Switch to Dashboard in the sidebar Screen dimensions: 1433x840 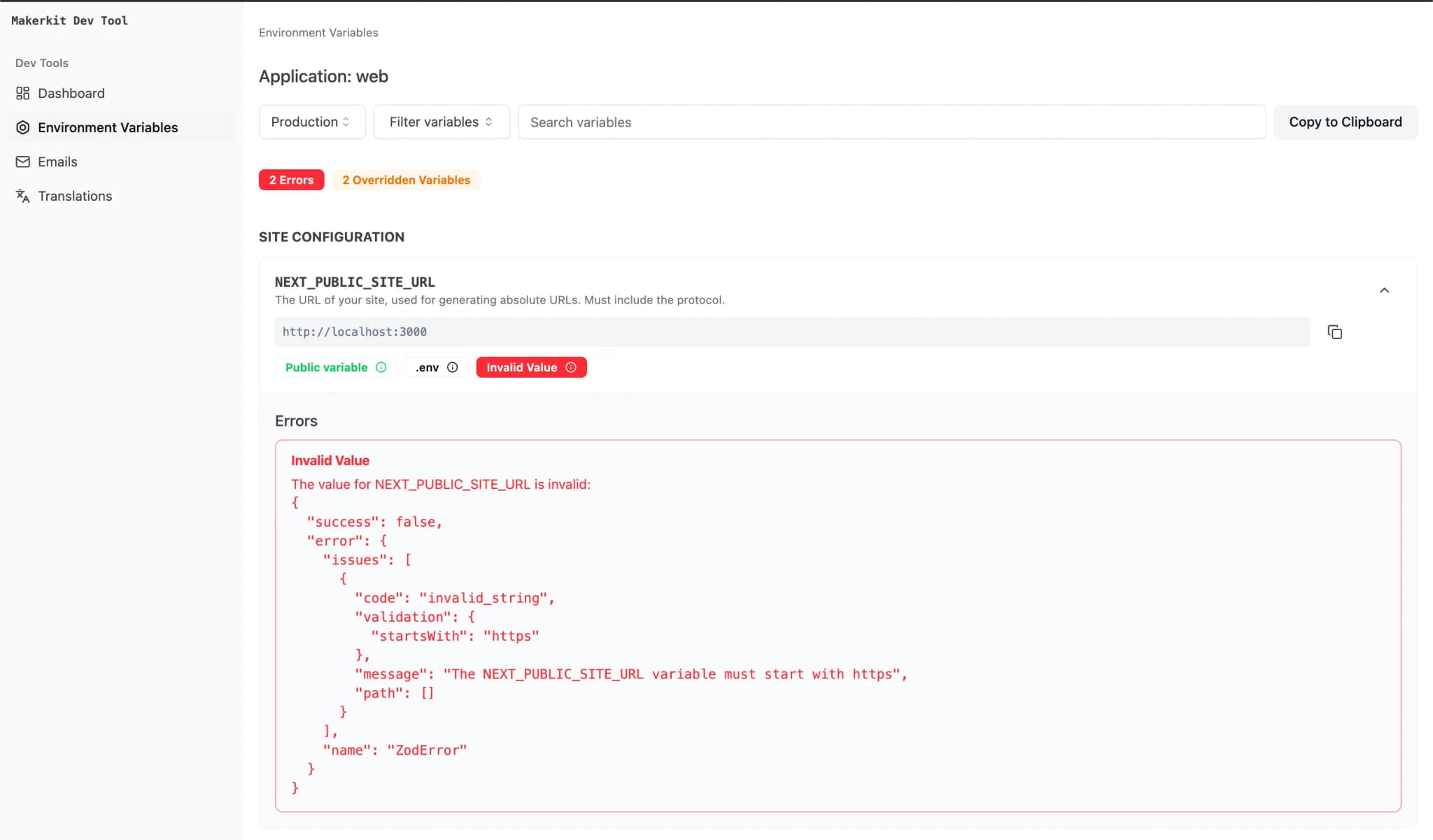71,92
